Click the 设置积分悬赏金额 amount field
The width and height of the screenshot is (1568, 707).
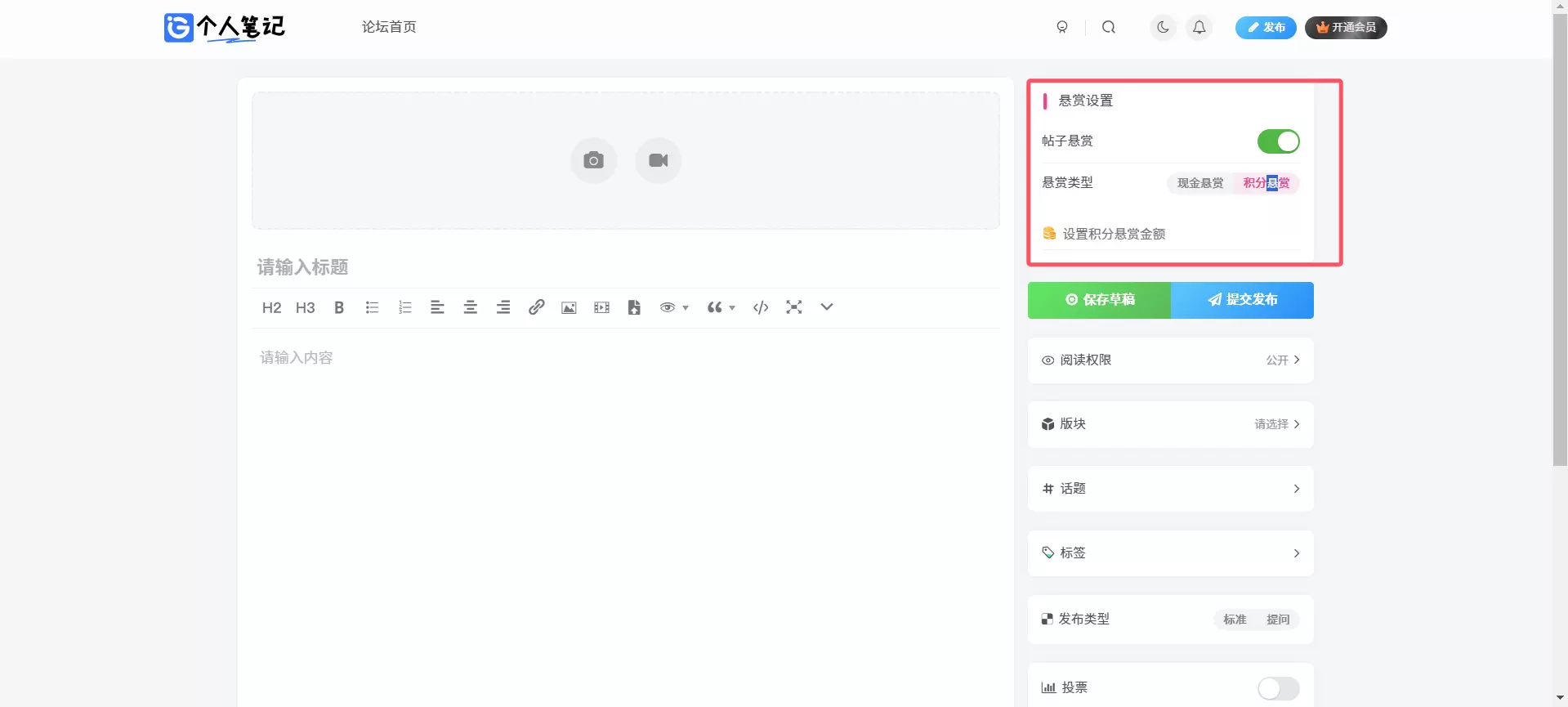[1171, 234]
